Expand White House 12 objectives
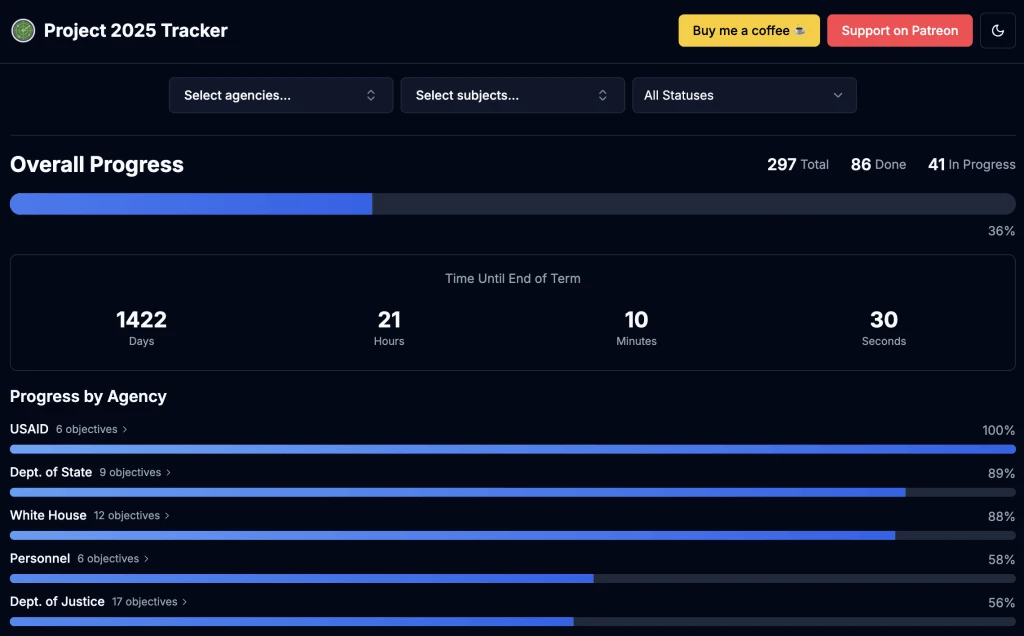Screen dimensions: 1024x636 [x=132, y=515]
